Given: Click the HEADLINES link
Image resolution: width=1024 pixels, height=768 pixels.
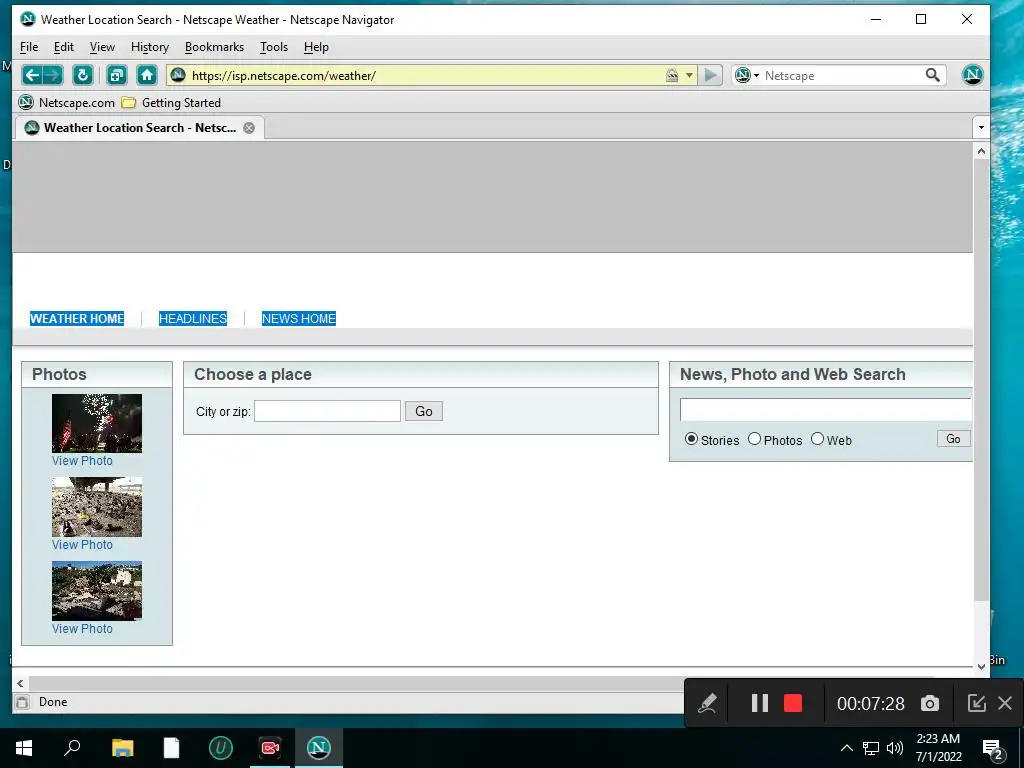Looking at the screenshot, I should click(193, 319).
